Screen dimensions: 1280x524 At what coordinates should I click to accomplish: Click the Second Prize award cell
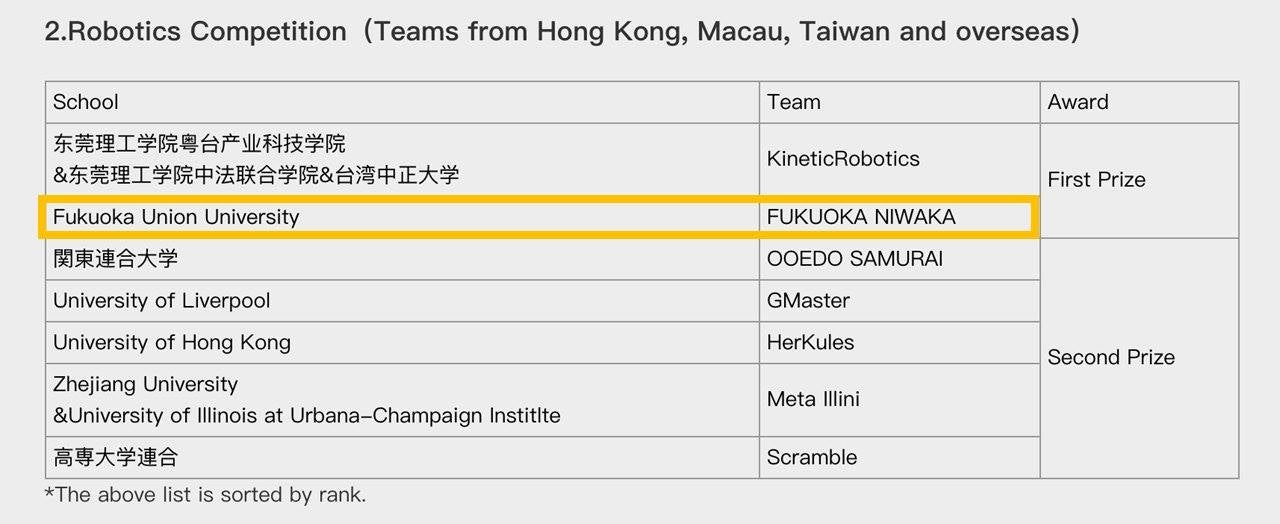(1110, 358)
